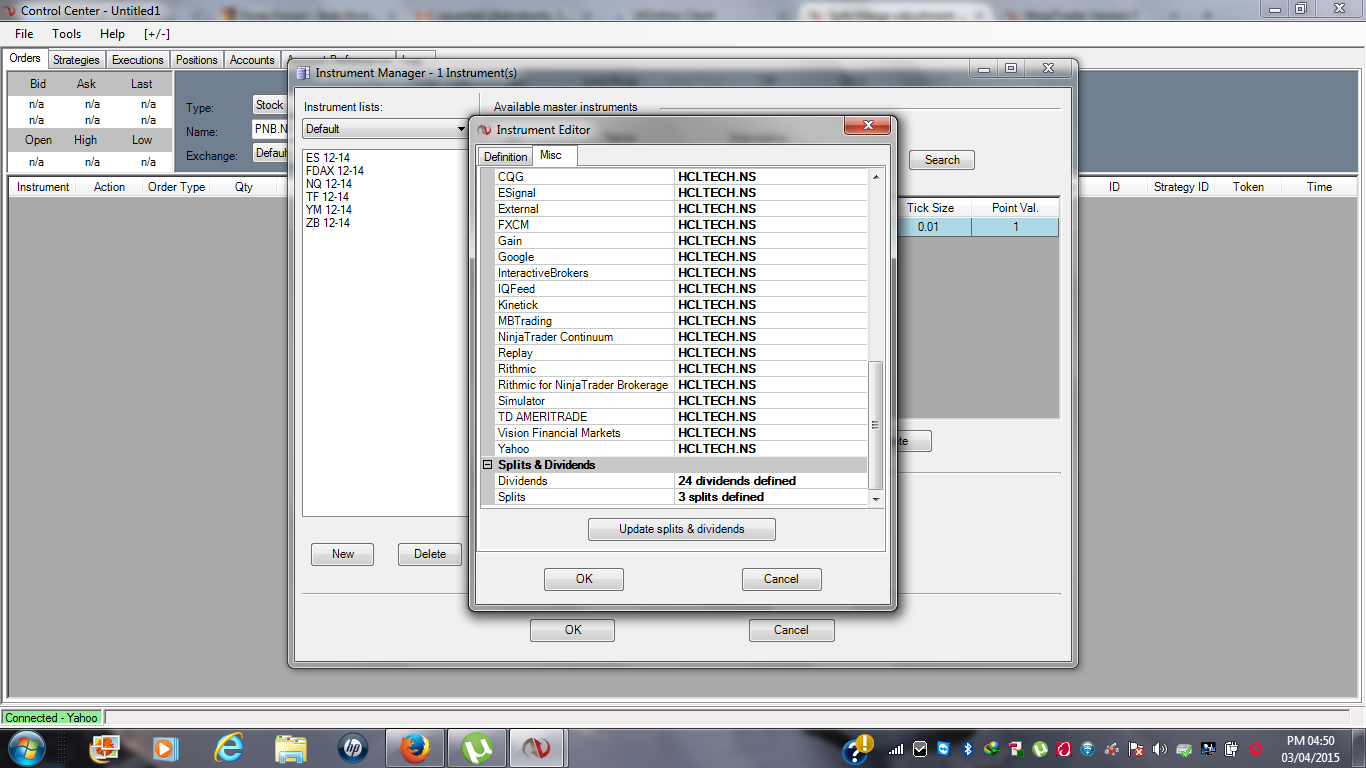Open the Definition tab in Instrument Editor

(505, 157)
